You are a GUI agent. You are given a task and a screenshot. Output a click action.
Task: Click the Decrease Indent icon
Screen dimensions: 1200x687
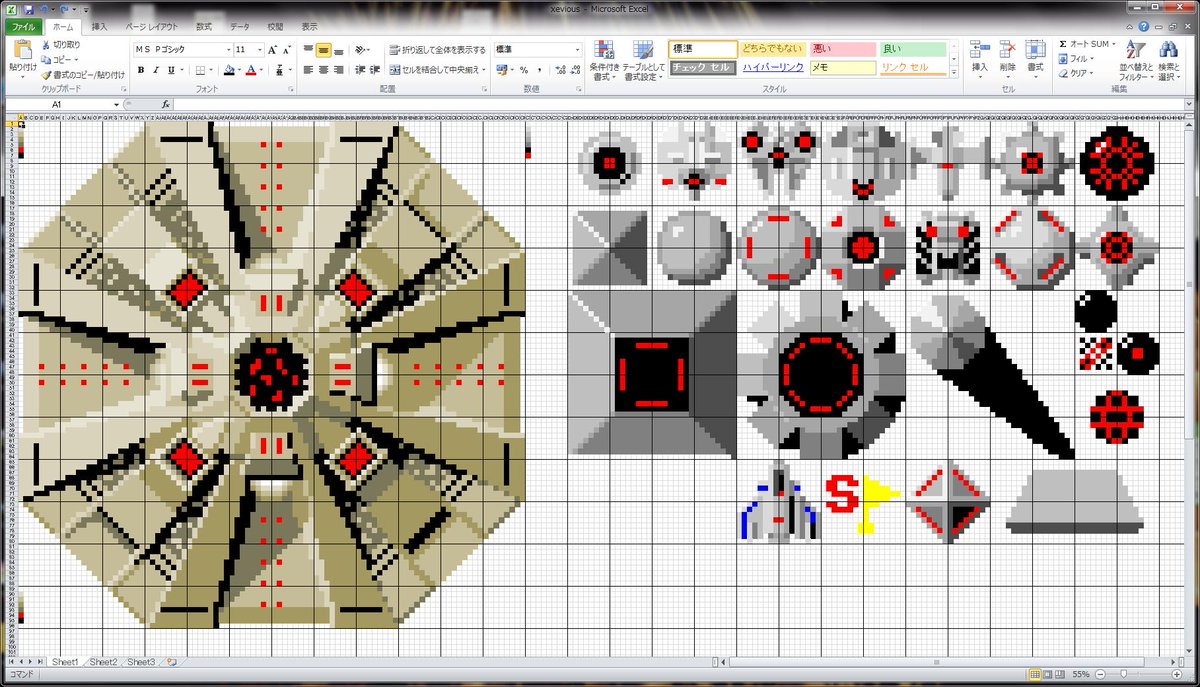359,70
